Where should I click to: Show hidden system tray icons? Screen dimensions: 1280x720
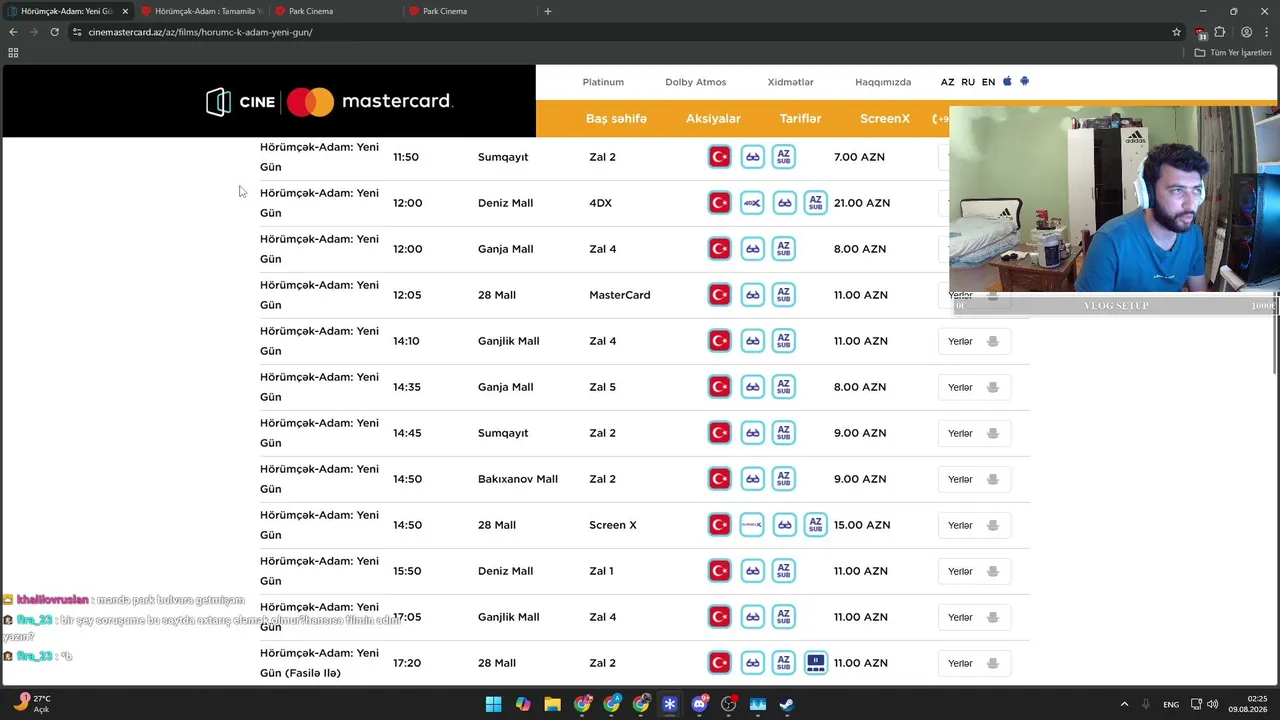point(1124,704)
